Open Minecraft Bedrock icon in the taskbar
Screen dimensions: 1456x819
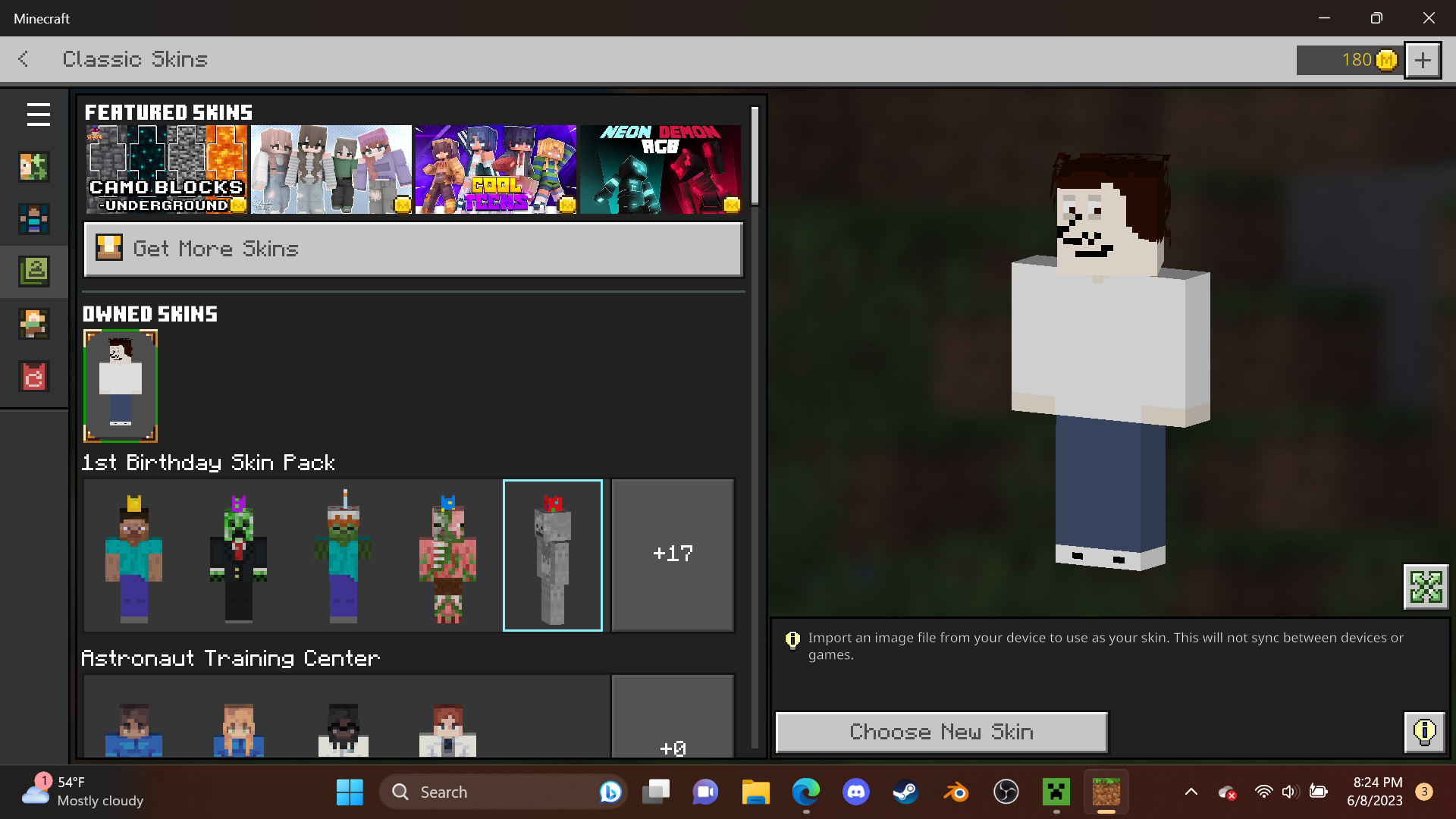point(1106,791)
